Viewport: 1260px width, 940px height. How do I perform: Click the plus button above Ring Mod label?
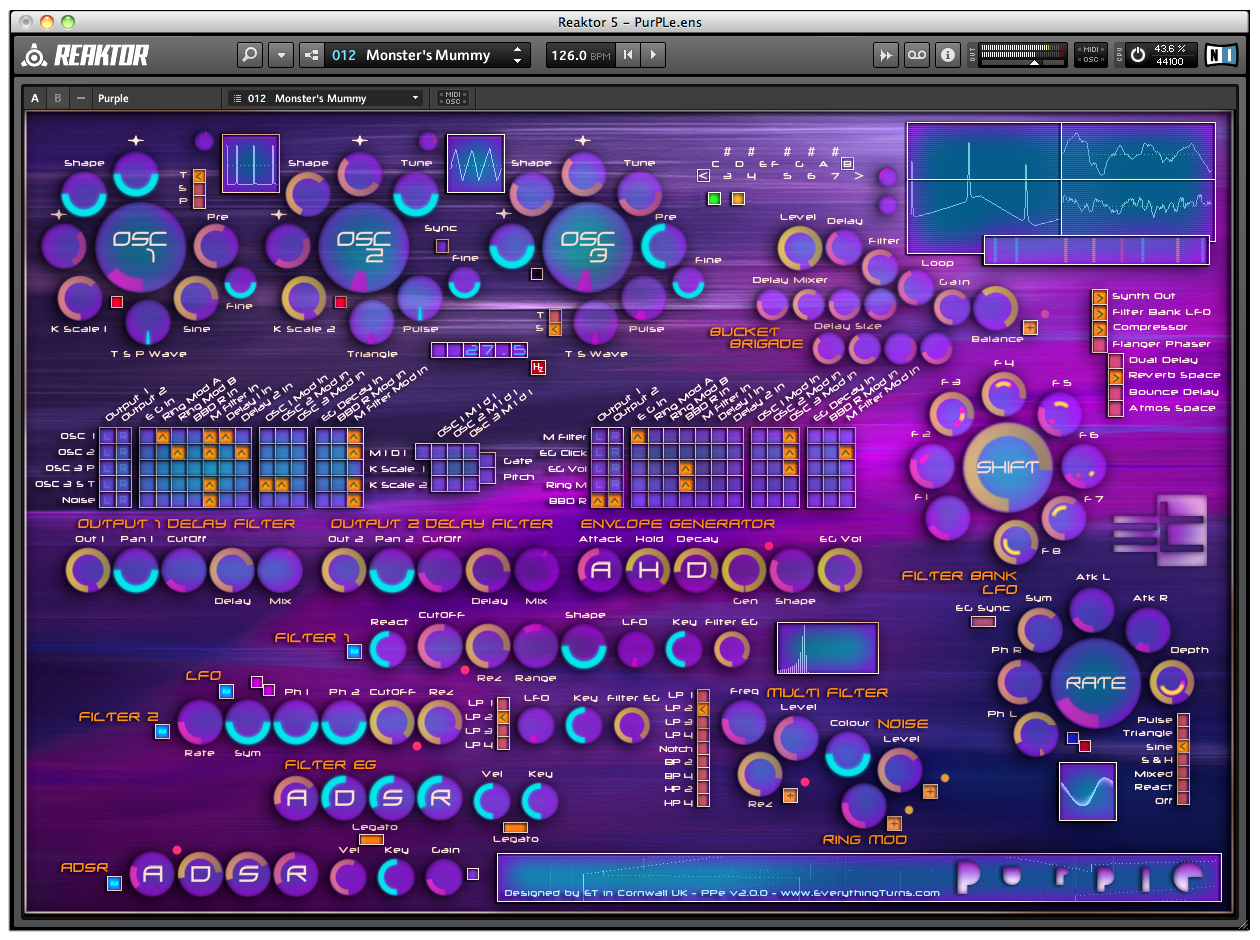click(x=894, y=824)
